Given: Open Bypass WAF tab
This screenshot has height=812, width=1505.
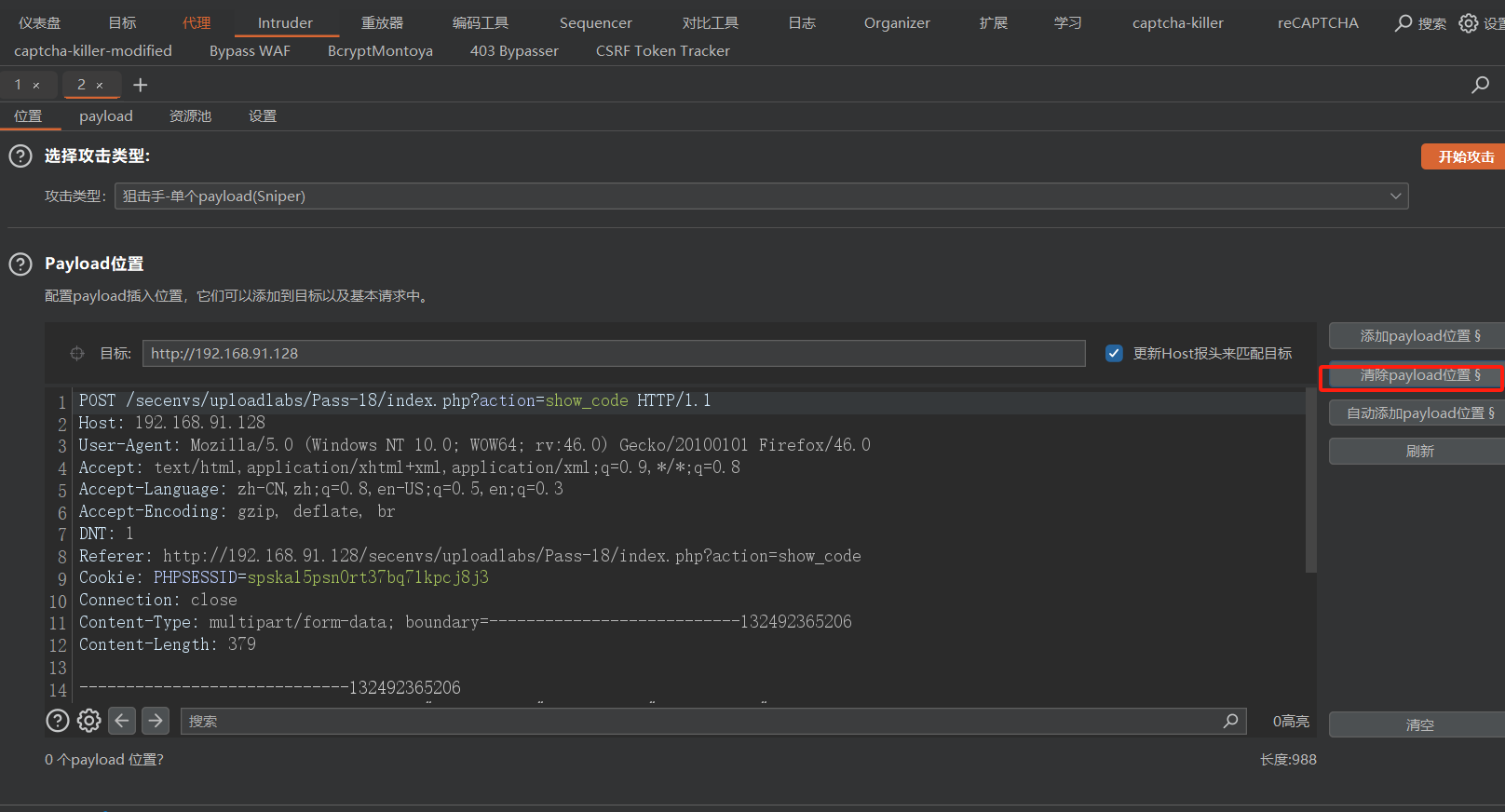Looking at the screenshot, I should tap(250, 50).
